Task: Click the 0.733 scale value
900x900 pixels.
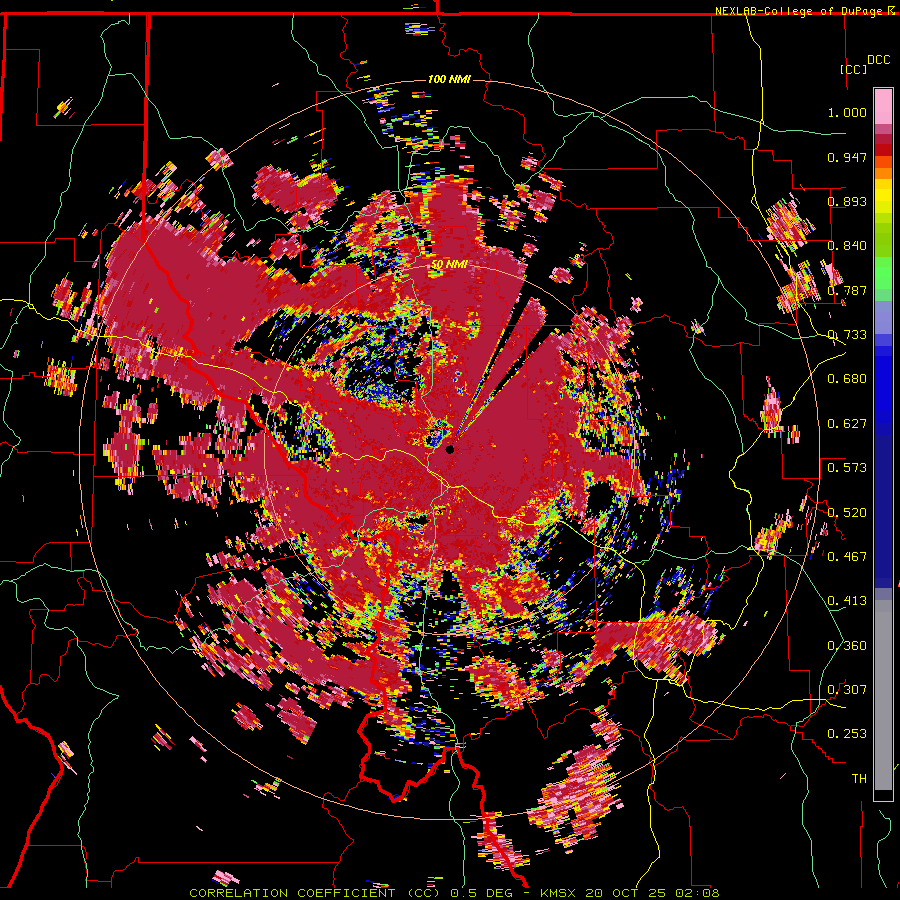Action: (847, 335)
